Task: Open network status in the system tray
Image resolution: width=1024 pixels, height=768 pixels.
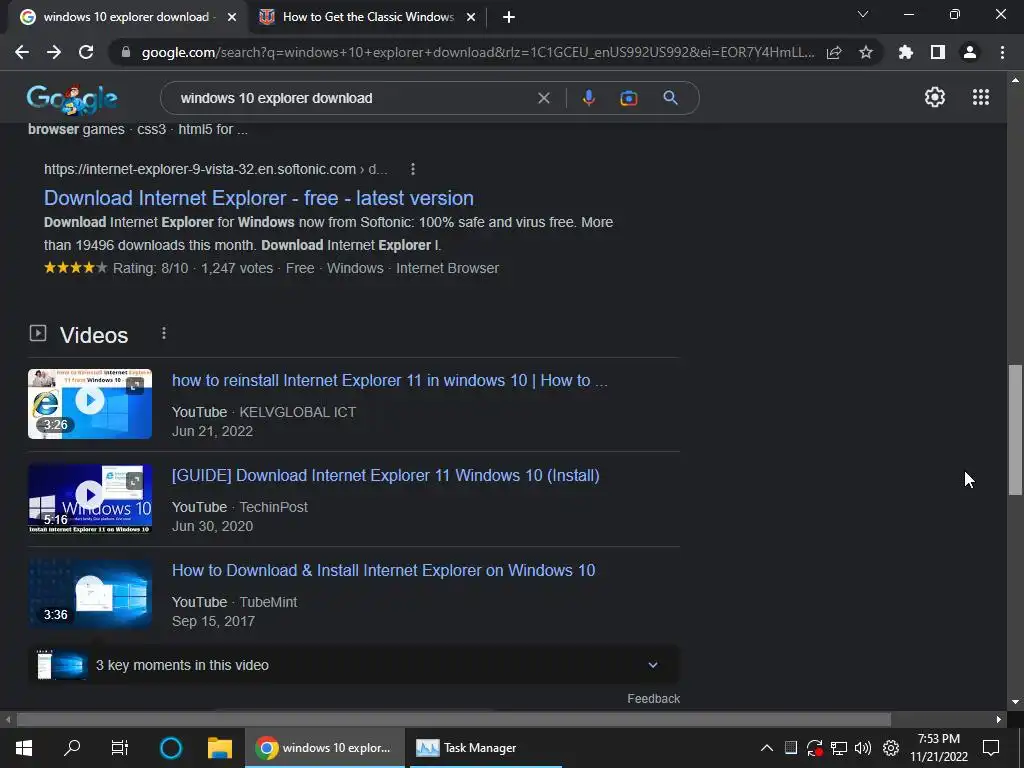Action: pyautogui.click(x=839, y=748)
